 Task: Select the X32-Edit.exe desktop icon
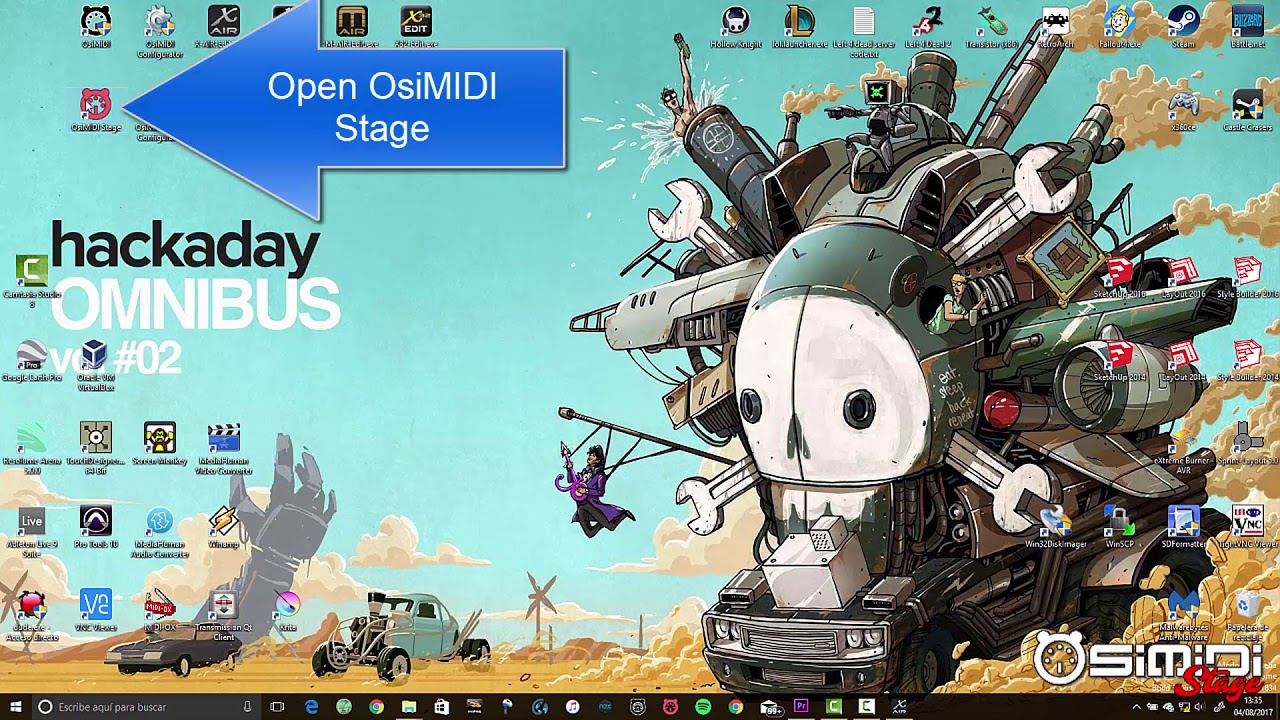415,27
